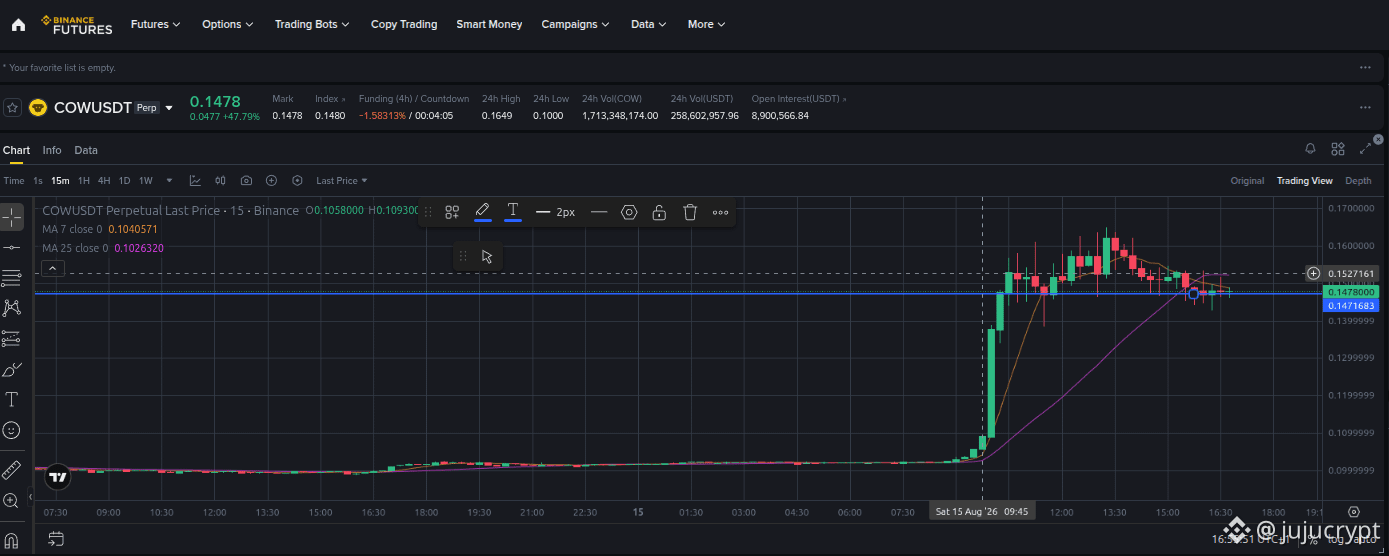The width and height of the screenshot is (1389, 556).
Task: Open the ticker row three-dot menu
Action: pos(1365,107)
